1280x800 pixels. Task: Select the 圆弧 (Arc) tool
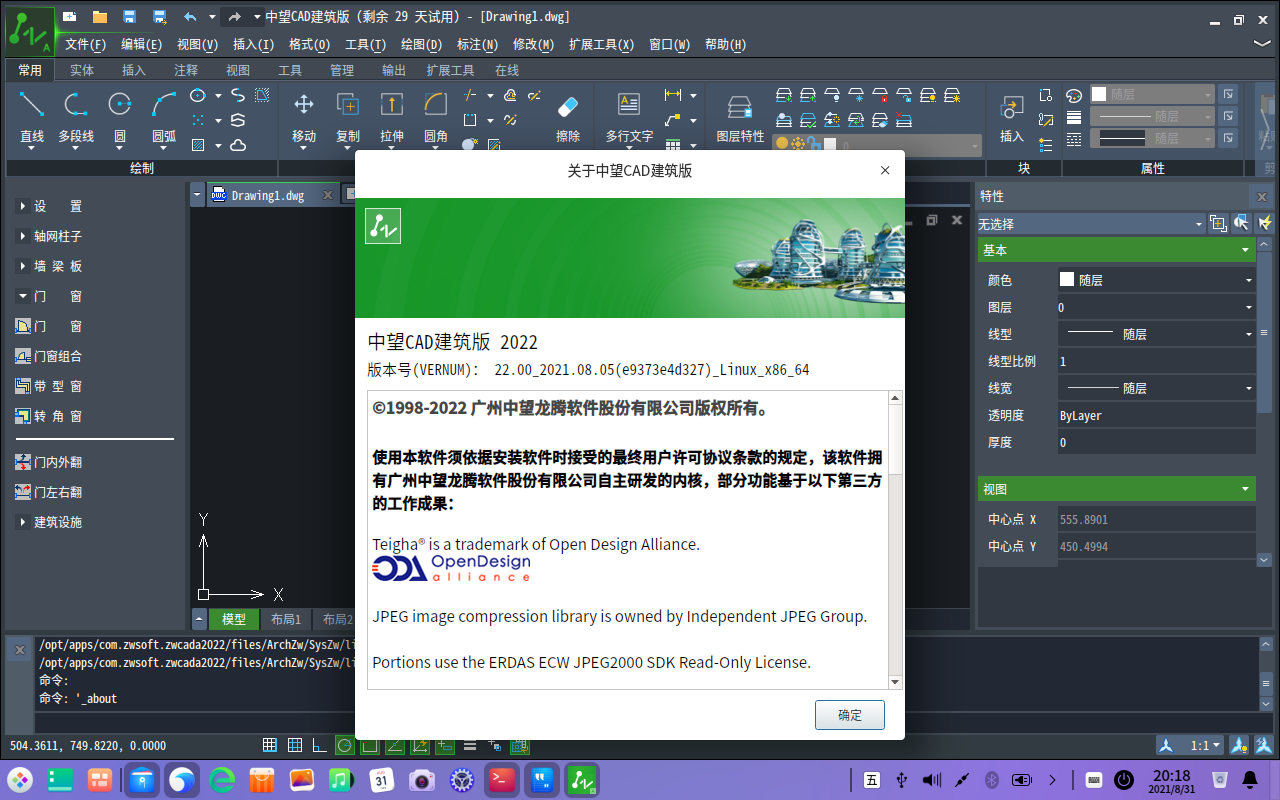tap(164, 118)
